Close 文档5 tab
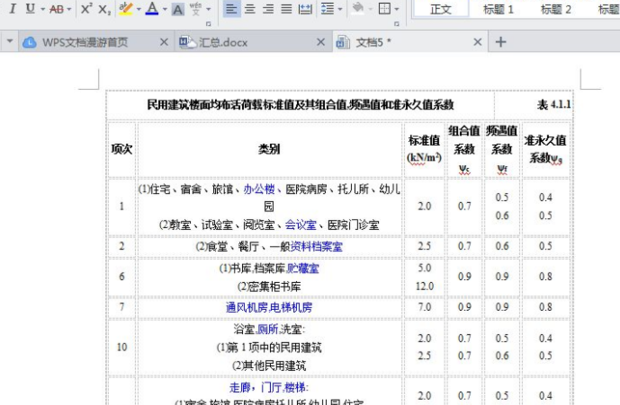 (478, 42)
